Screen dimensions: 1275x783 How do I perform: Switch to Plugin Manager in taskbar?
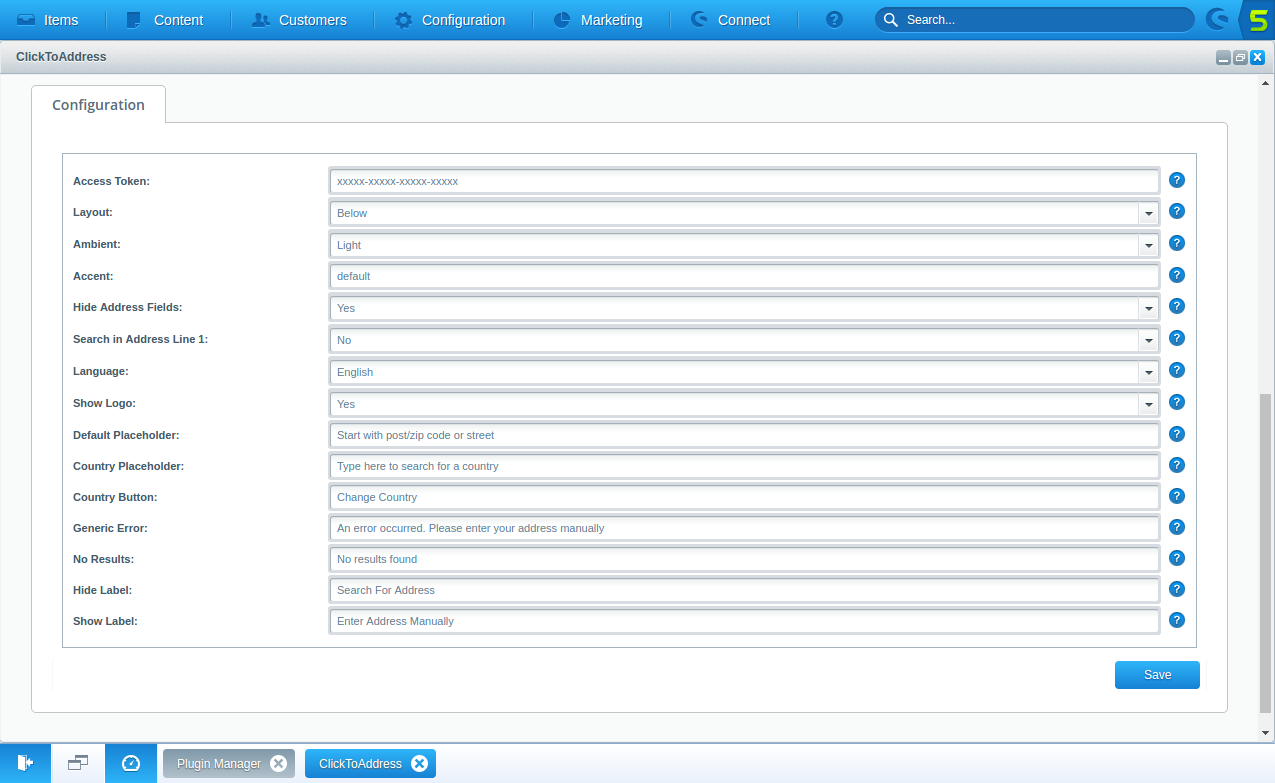(229, 764)
